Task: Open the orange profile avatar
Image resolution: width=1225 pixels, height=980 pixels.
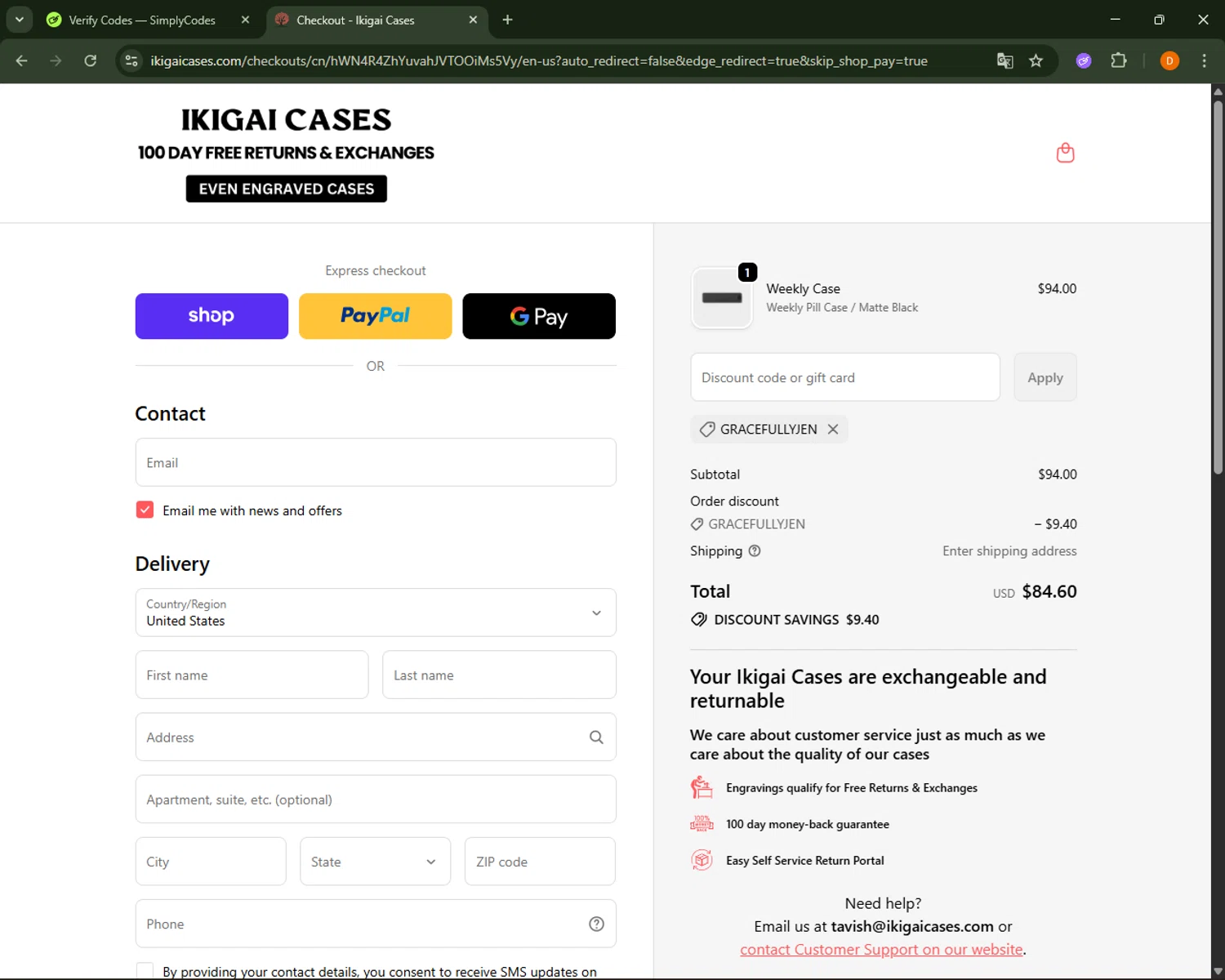Action: point(1169,60)
